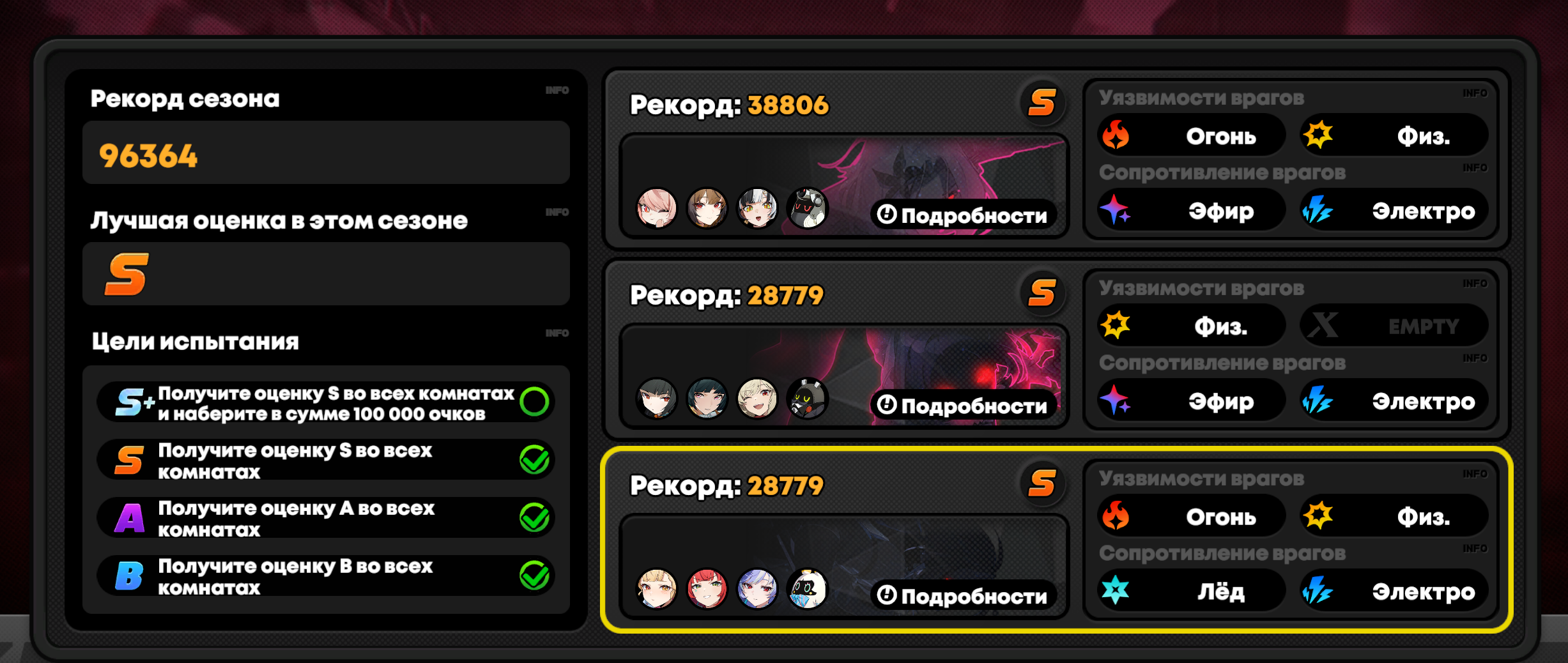
Task: Click the S+ goal rank icon
Action: [134, 402]
